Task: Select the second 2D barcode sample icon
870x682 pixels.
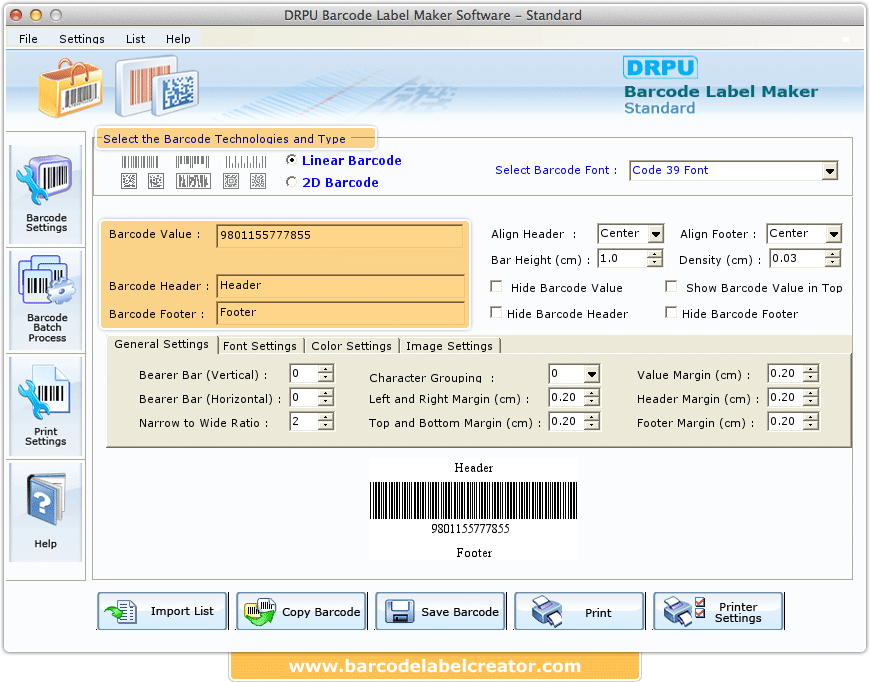Action: pos(156,181)
